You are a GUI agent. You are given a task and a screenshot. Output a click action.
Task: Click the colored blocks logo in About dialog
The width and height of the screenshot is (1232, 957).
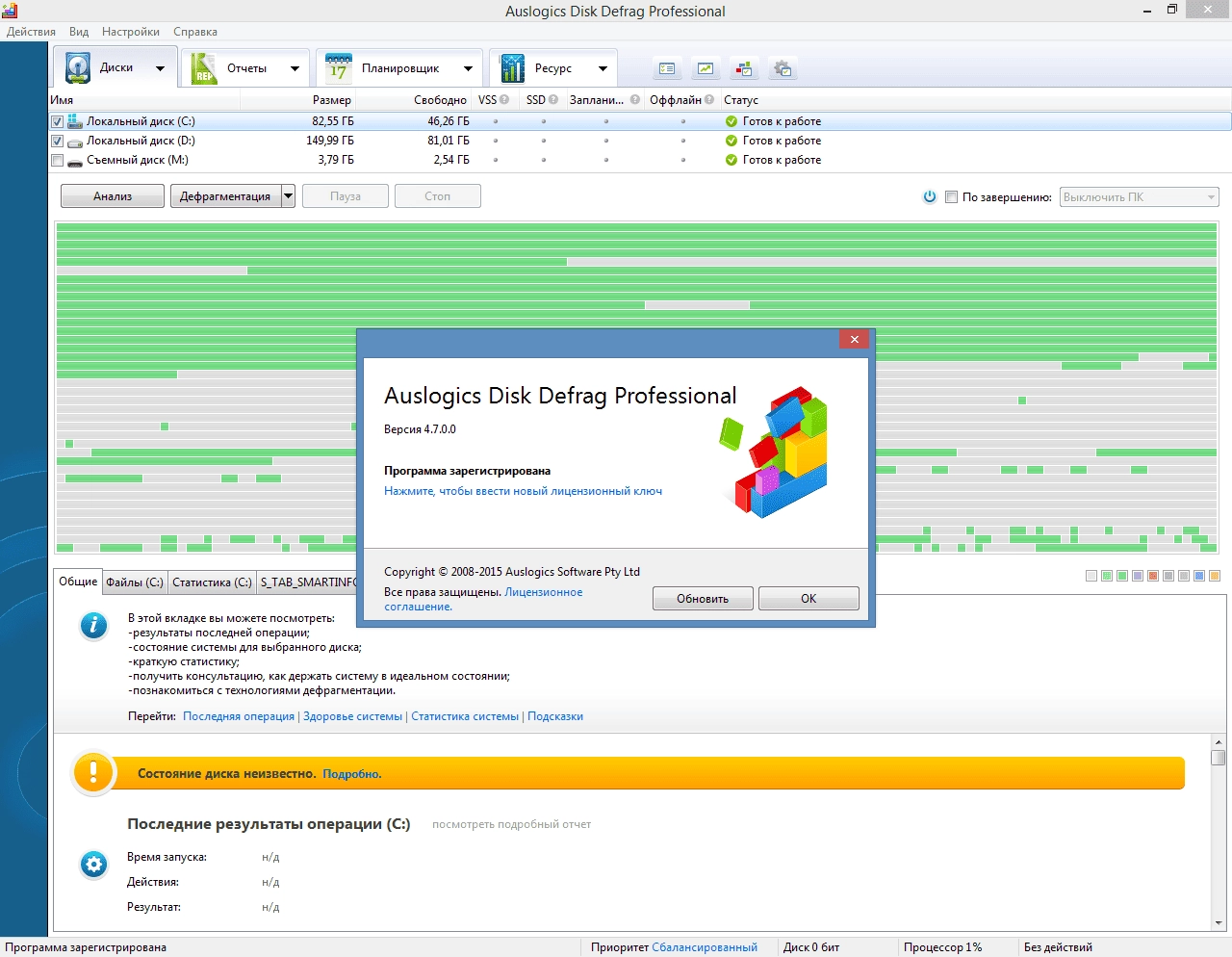click(x=775, y=453)
